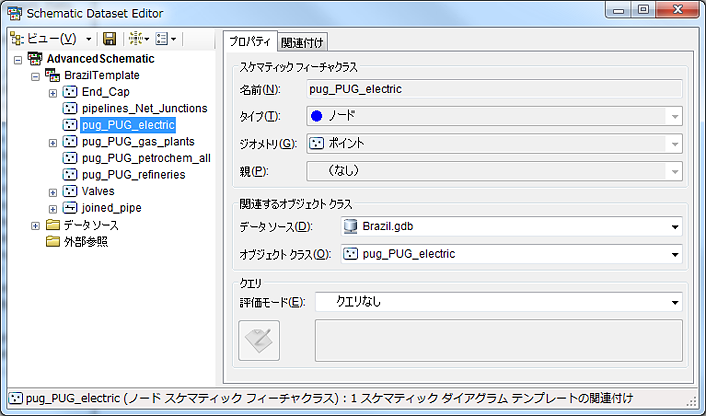Image resolution: width=706 pixels, height=416 pixels.
Task: Expand the データ ソース folder node
Action: [x=35, y=226]
